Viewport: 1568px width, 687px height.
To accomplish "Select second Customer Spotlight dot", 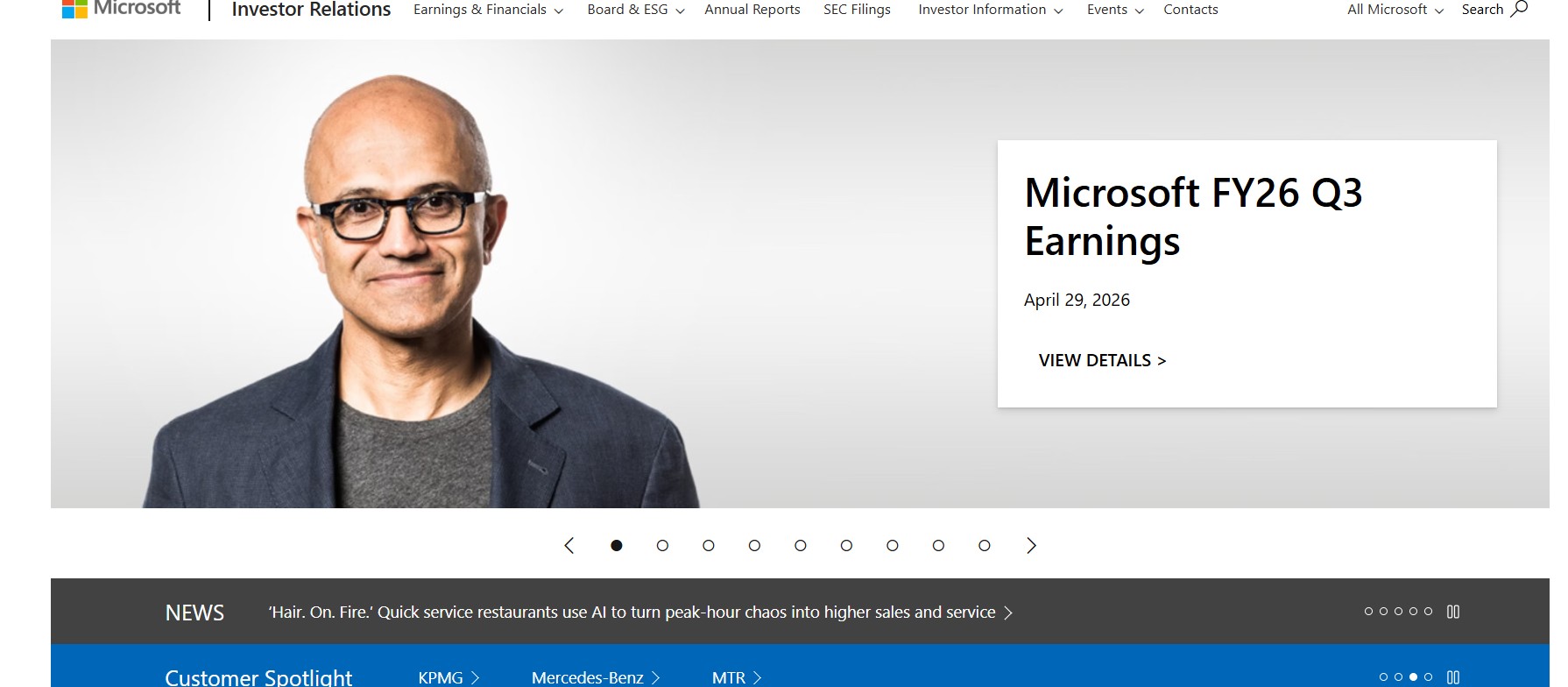I will [1399, 677].
